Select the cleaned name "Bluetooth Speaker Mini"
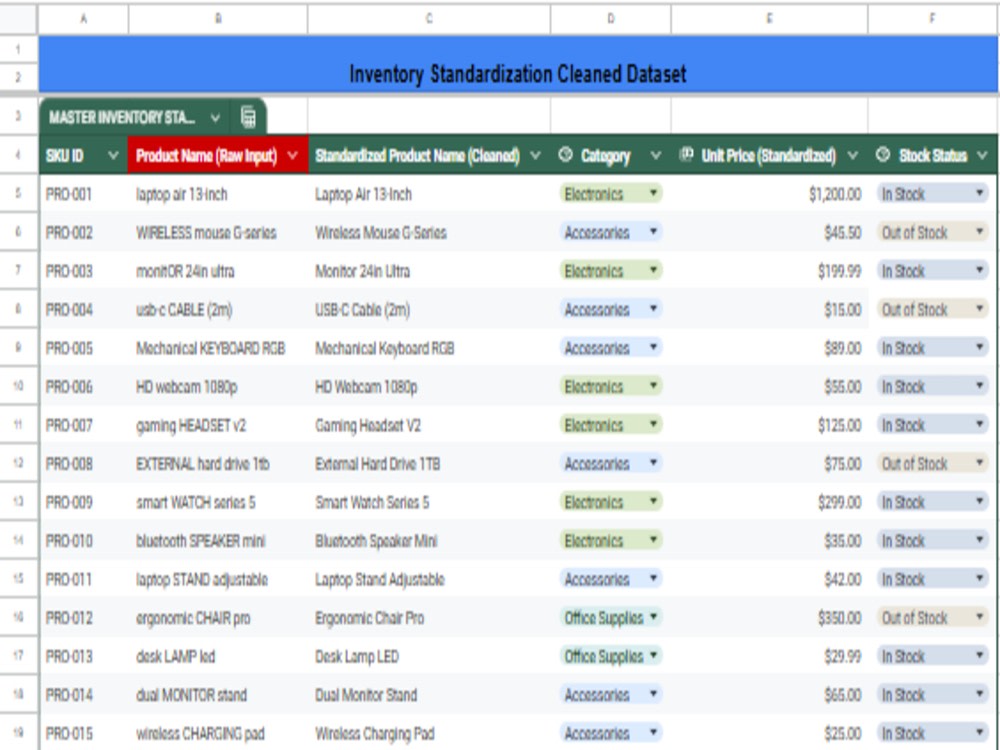Screen dimensions: 1000x750 point(429,541)
